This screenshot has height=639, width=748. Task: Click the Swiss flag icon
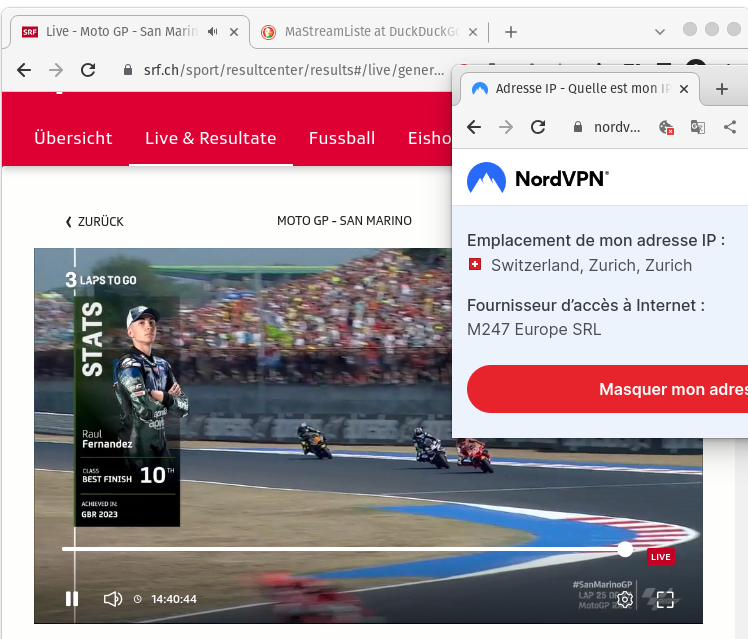point(475,264)
